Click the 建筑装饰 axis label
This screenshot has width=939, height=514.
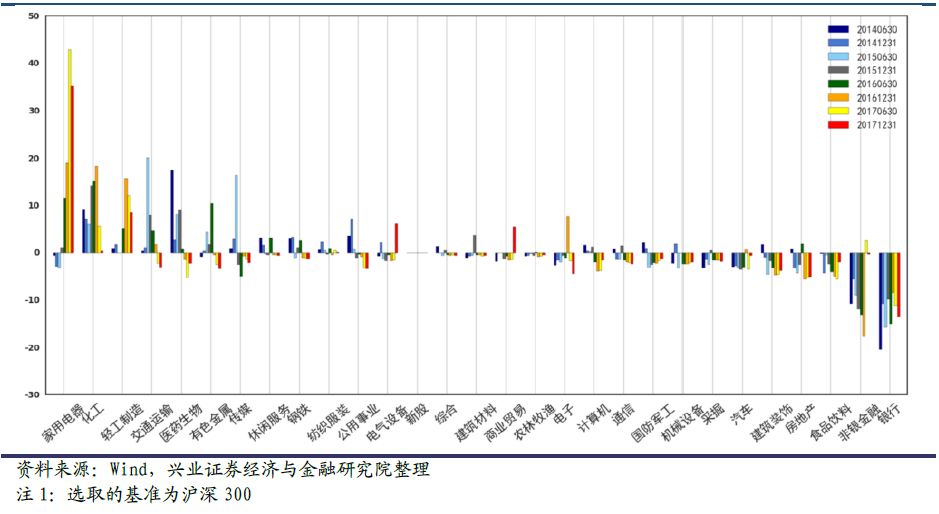click(771, 422)
